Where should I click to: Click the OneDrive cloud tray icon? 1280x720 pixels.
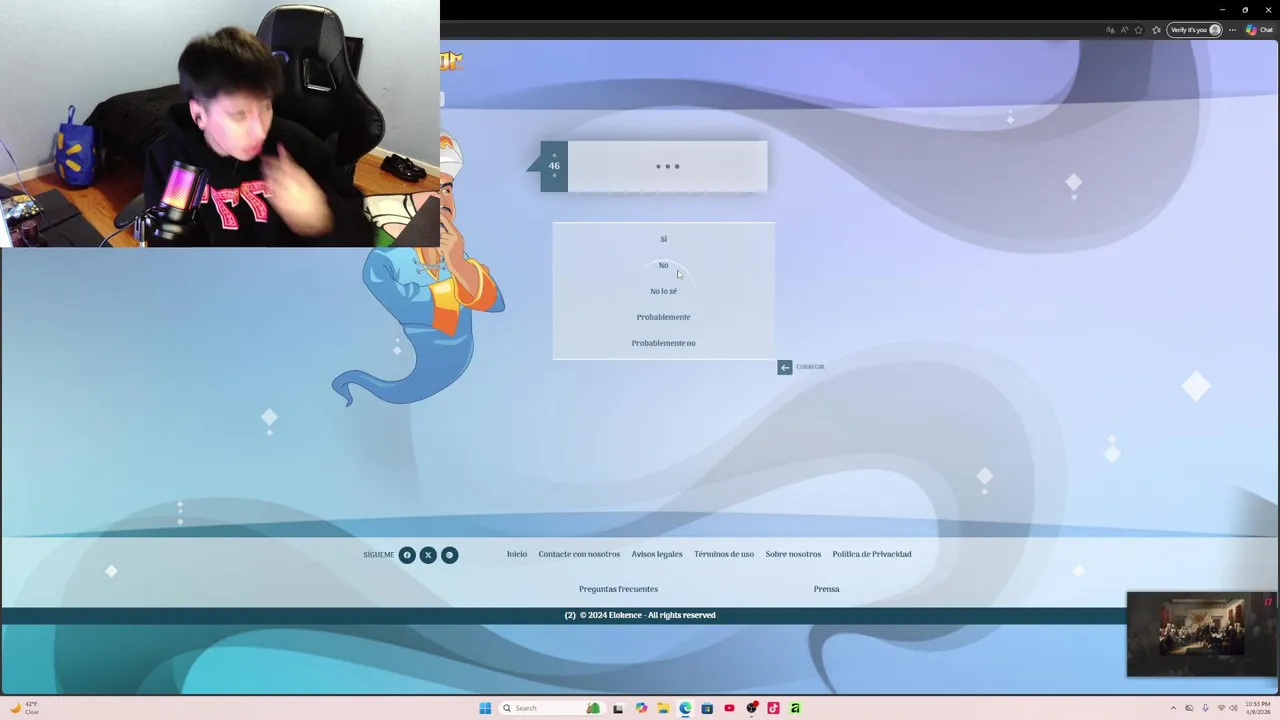1189,708
